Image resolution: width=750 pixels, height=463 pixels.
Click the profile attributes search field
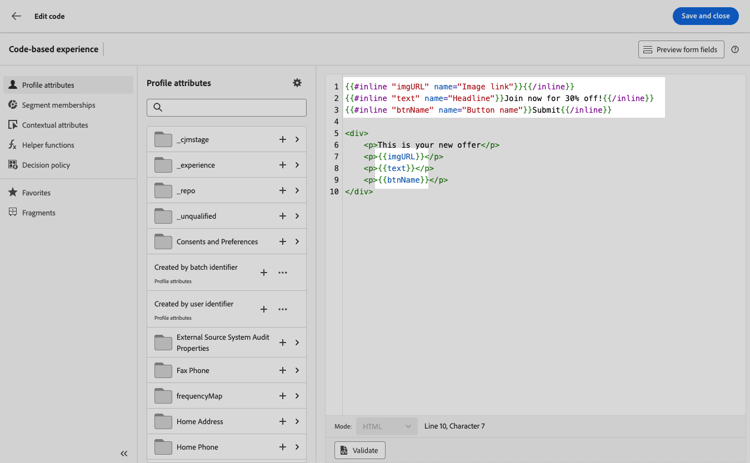tap(227, 107)
